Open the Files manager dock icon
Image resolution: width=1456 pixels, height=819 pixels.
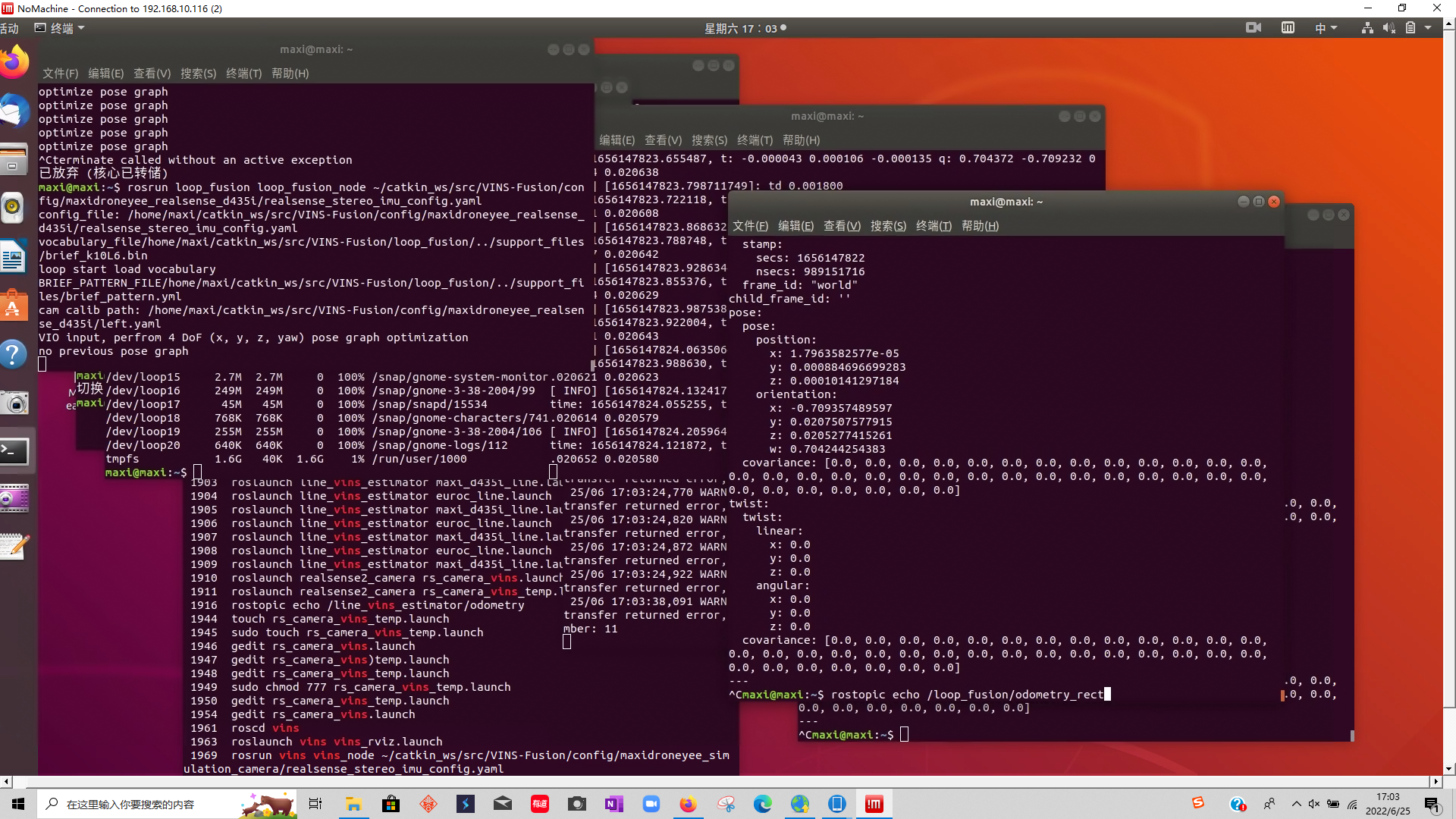(14, 160)
